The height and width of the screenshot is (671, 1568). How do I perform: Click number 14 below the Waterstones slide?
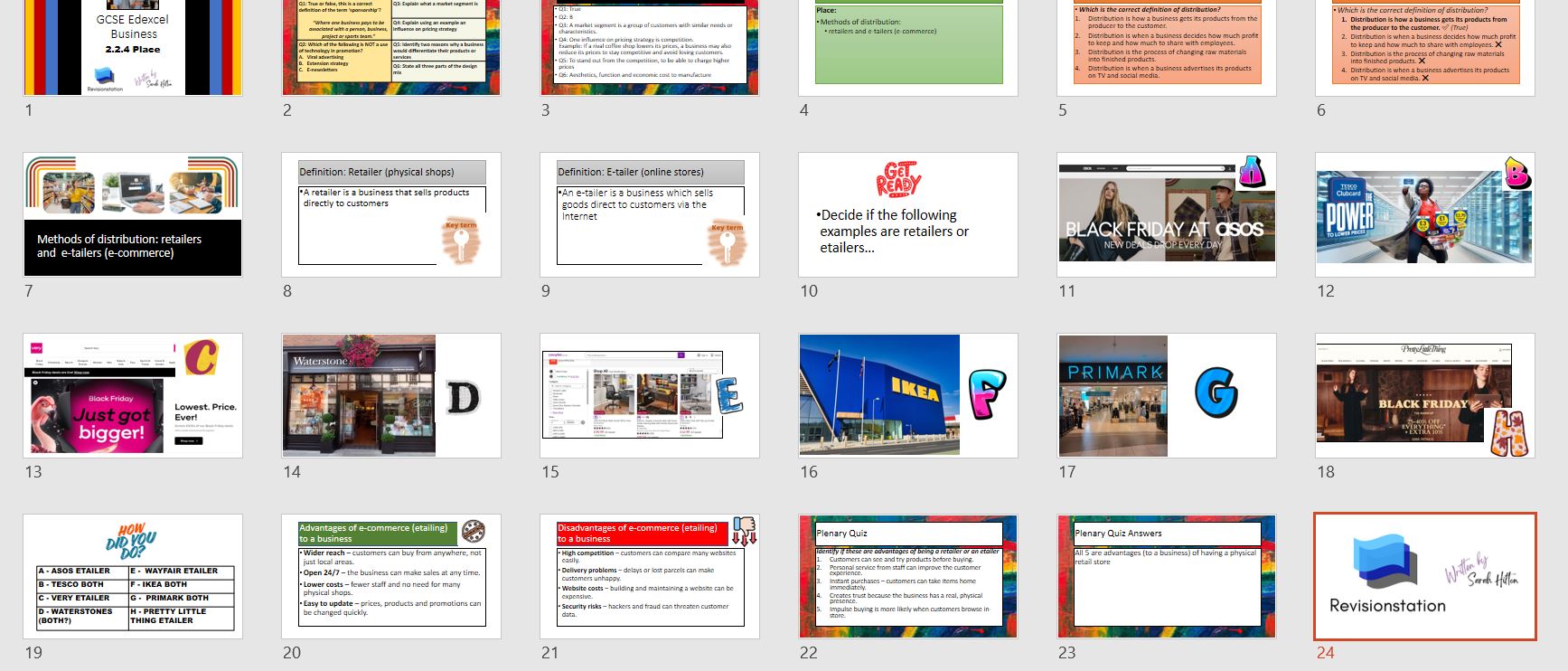click(292, 472)
